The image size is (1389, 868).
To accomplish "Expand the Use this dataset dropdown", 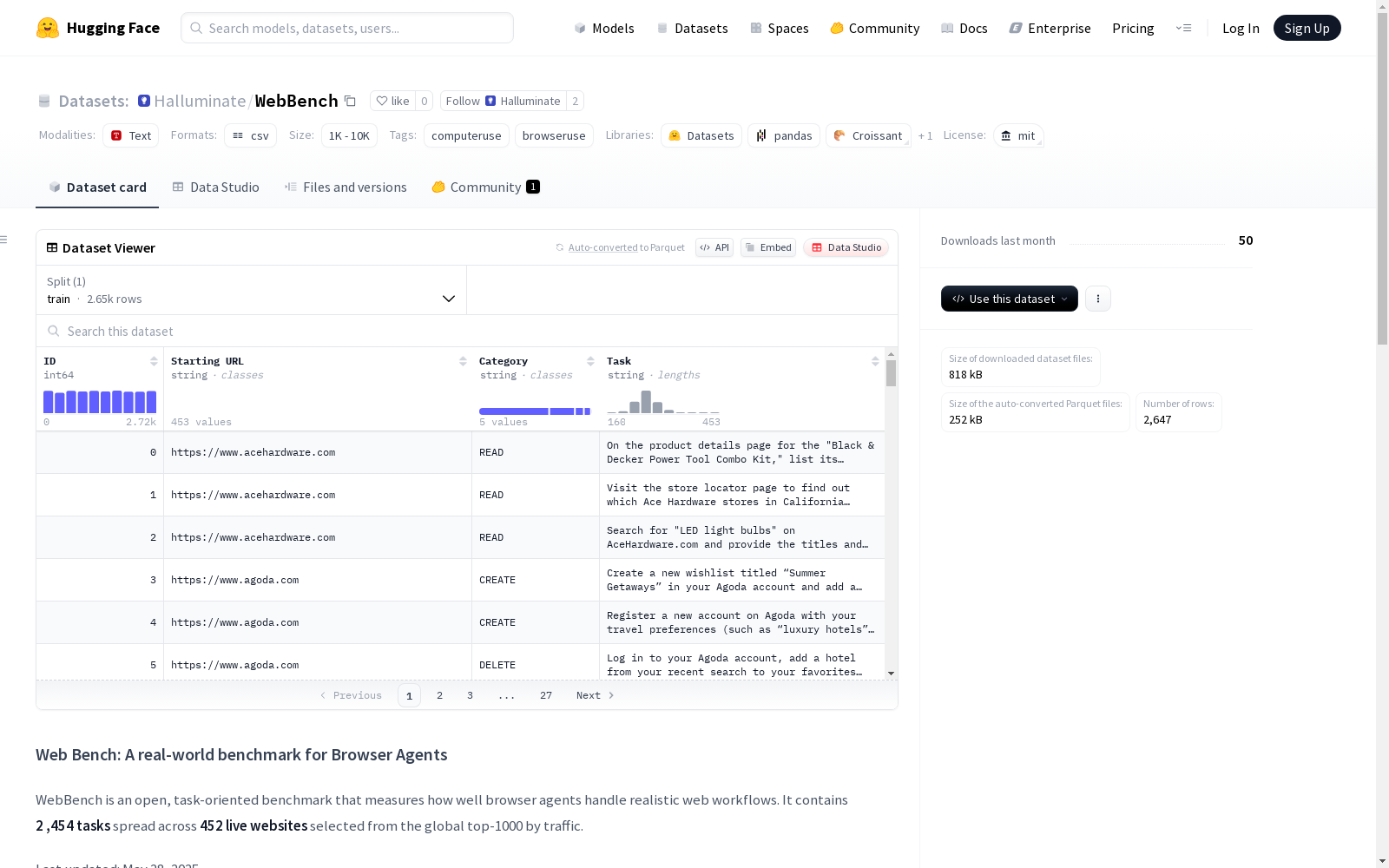I will (1010, 299).
